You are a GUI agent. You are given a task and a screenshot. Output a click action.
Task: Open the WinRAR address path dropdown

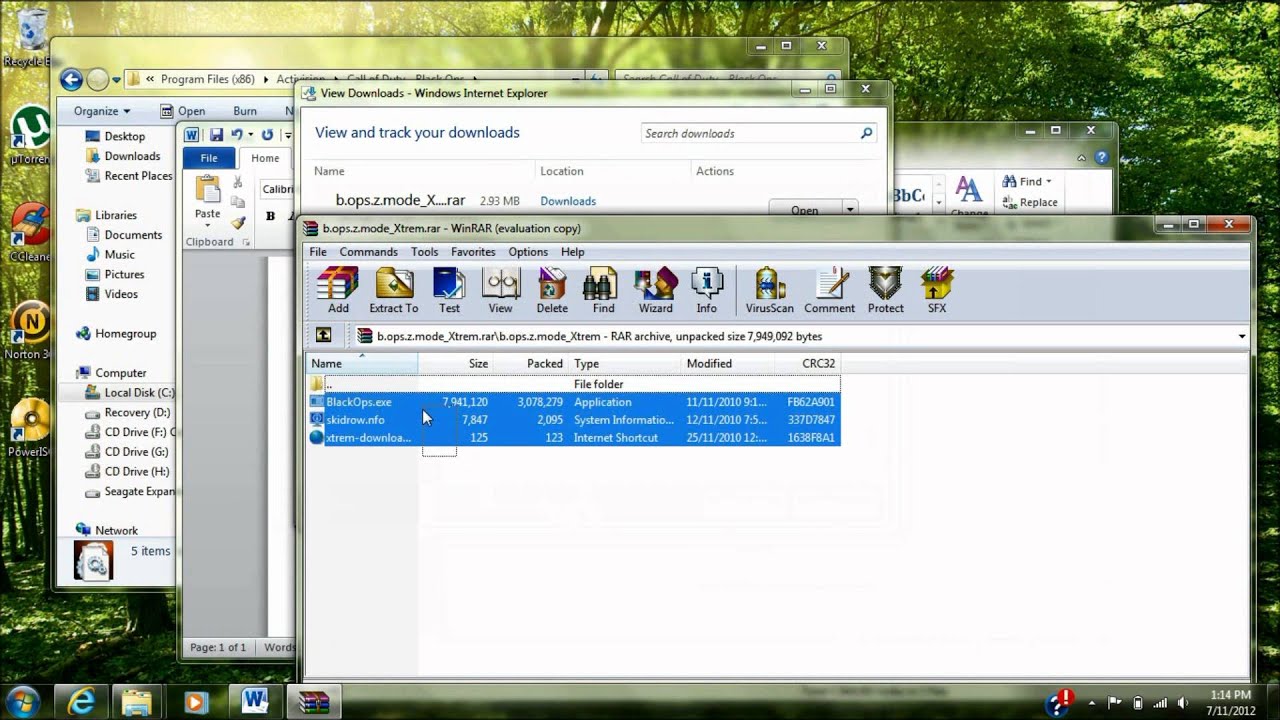1242,337
